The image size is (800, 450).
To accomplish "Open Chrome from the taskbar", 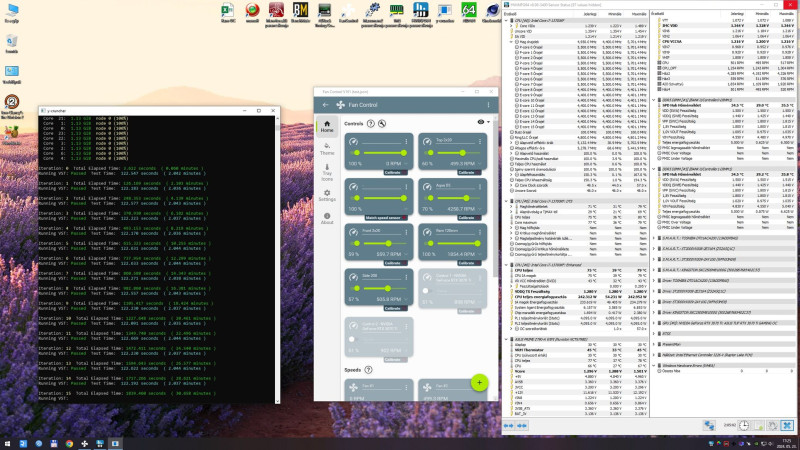I will (69, 444).
